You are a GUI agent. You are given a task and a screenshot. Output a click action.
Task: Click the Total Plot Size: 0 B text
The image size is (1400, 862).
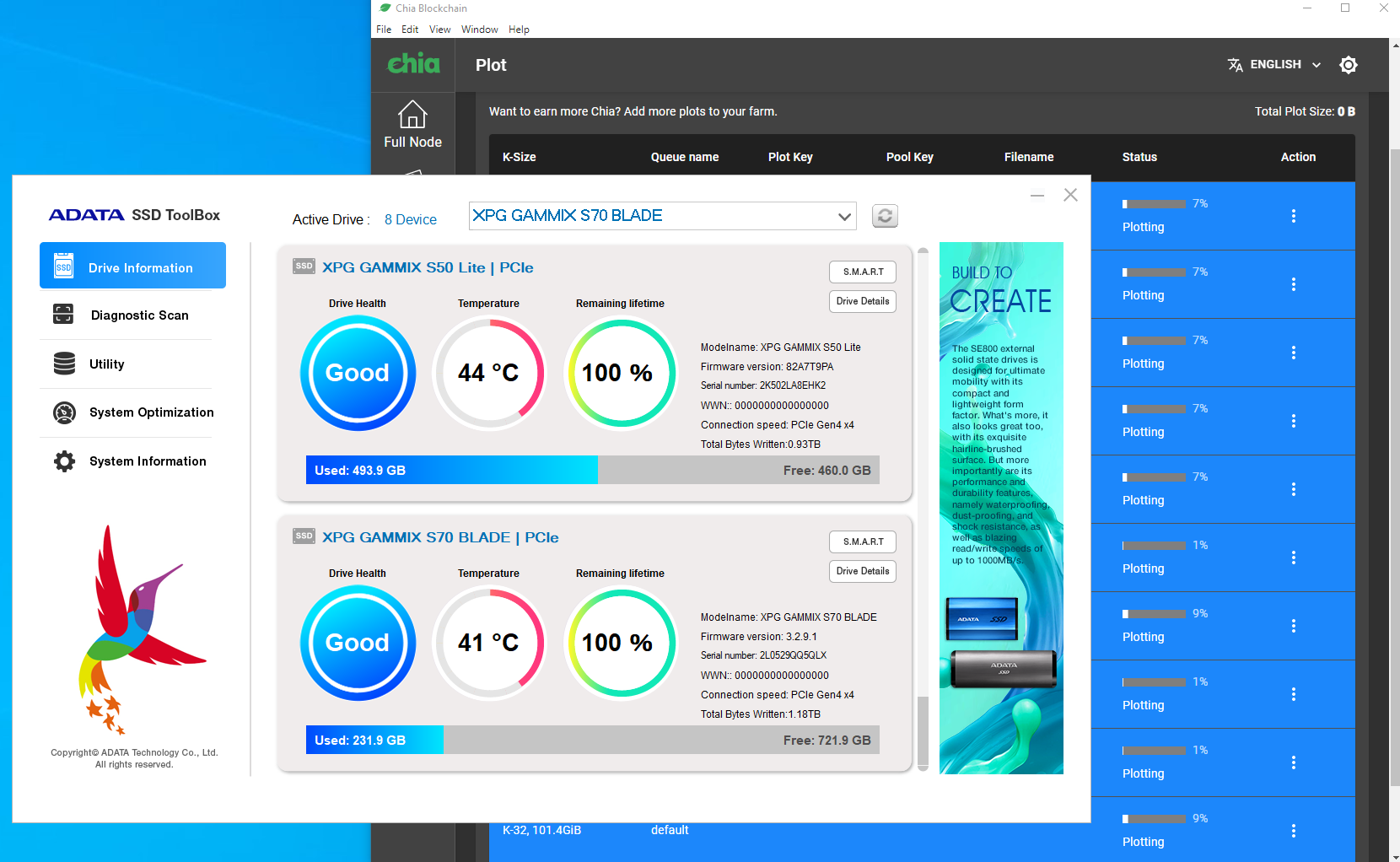click(x=1305, y=111)
